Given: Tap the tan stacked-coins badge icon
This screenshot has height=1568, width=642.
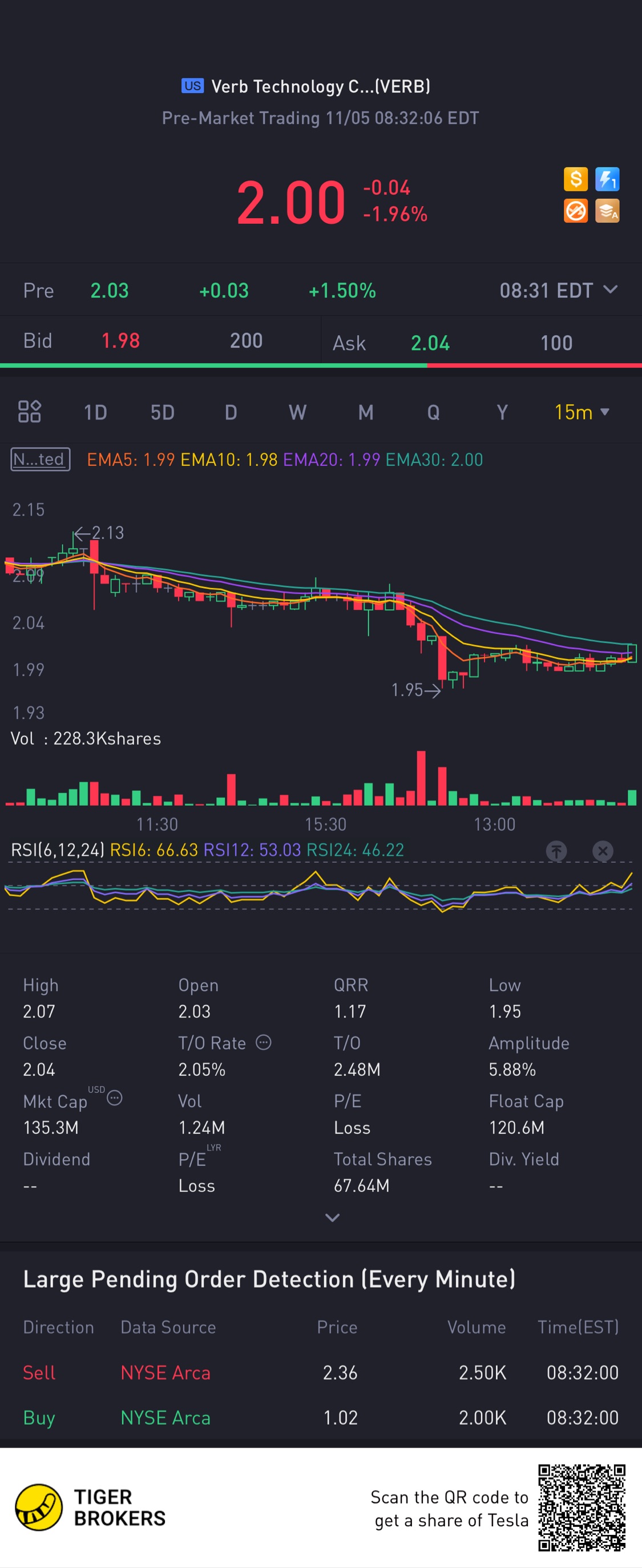Looking at the screenshot, I should click(x=607, y=211).
